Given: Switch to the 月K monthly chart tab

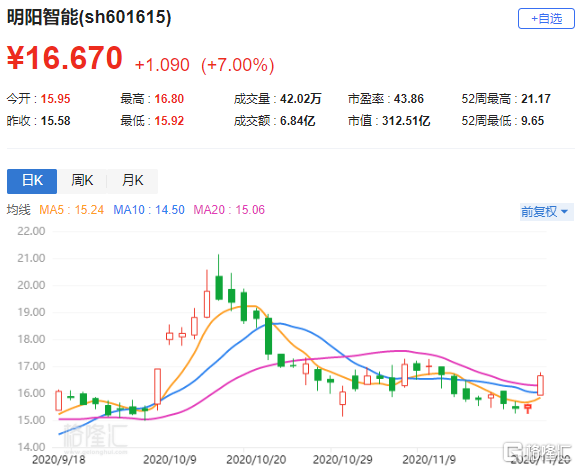Looking at the screenshot, I should pyautogui.click(x=133, y=181).
